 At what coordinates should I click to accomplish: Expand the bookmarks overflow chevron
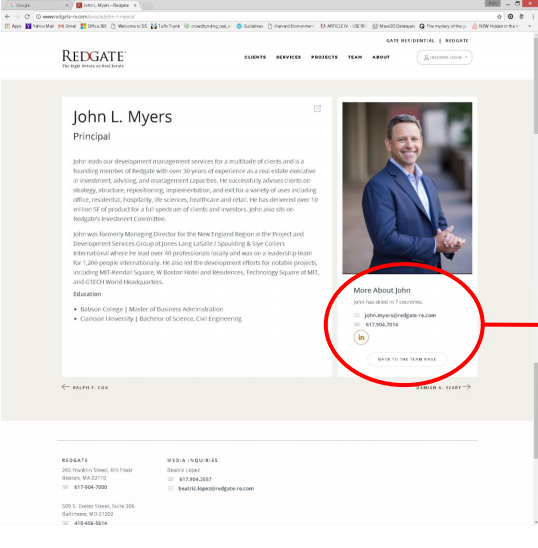(530, 26)
